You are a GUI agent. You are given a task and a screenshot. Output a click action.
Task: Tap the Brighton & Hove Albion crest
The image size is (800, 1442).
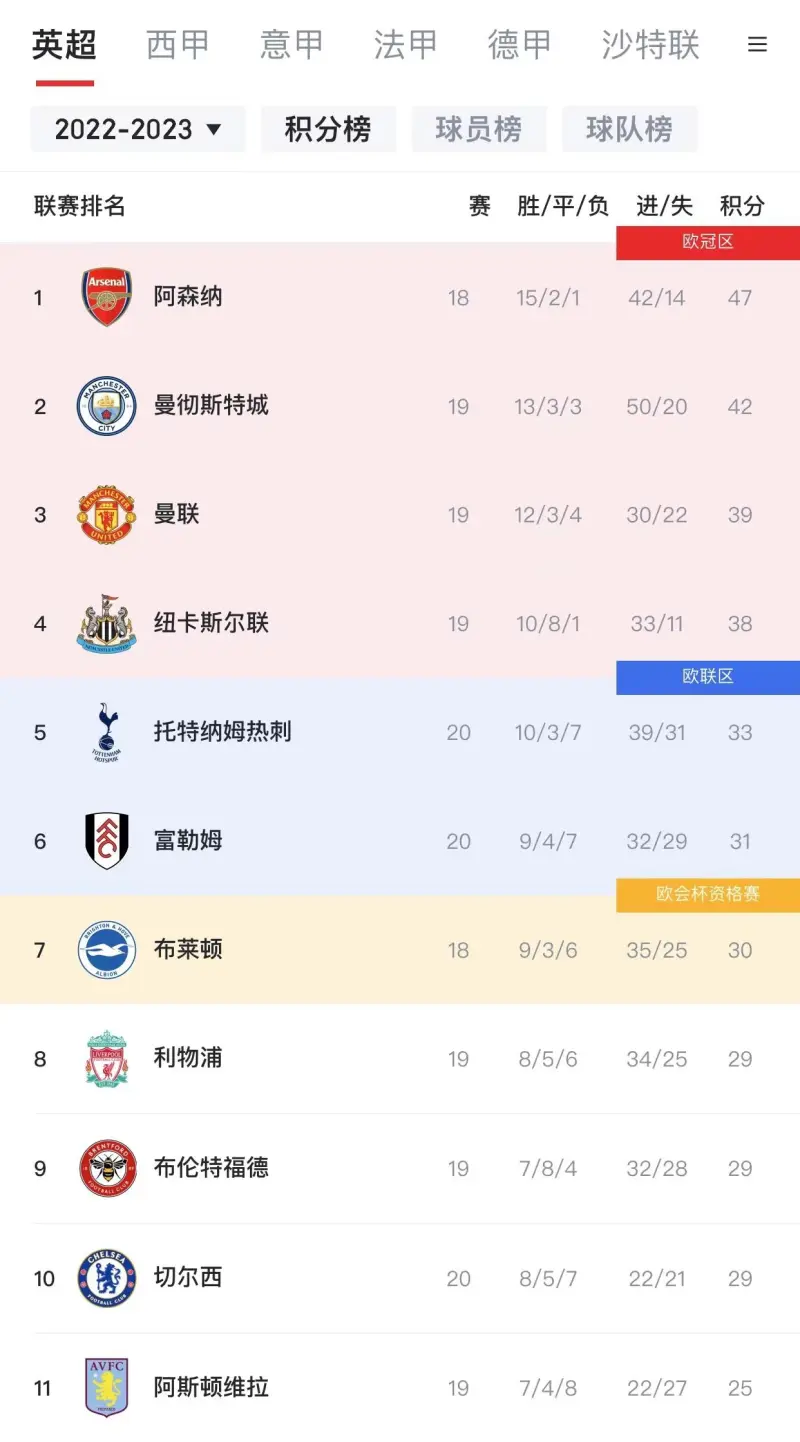tap(107, 950)
